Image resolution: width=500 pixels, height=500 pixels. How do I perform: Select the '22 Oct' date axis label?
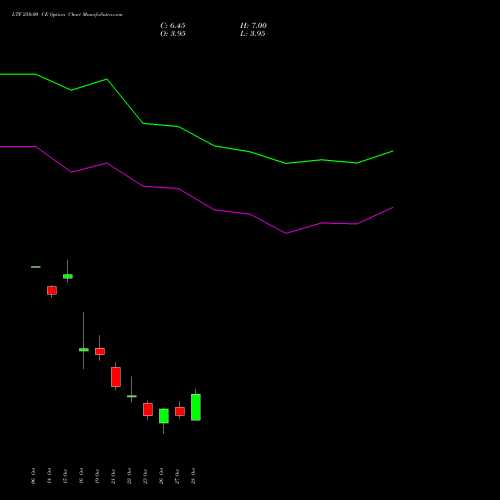[129, 476]
